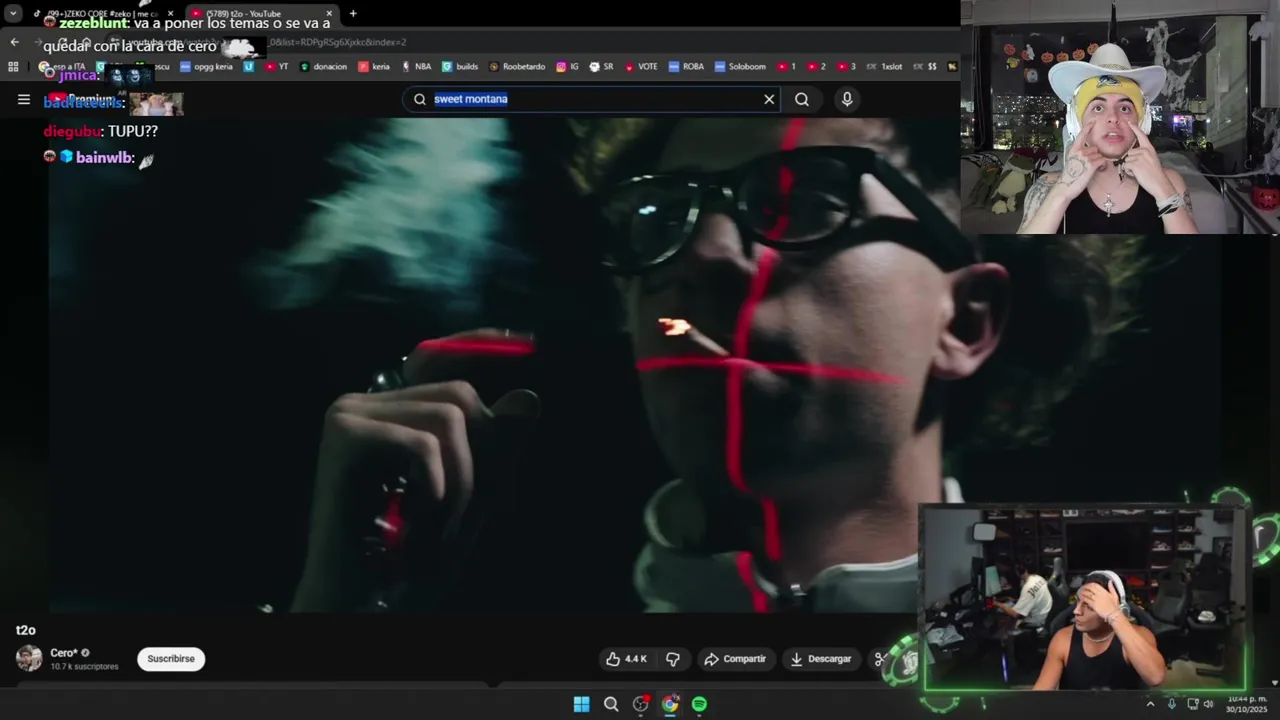Open taskbar app with red notification badge
Screen dimensions: 1280x720
(641, 704)
